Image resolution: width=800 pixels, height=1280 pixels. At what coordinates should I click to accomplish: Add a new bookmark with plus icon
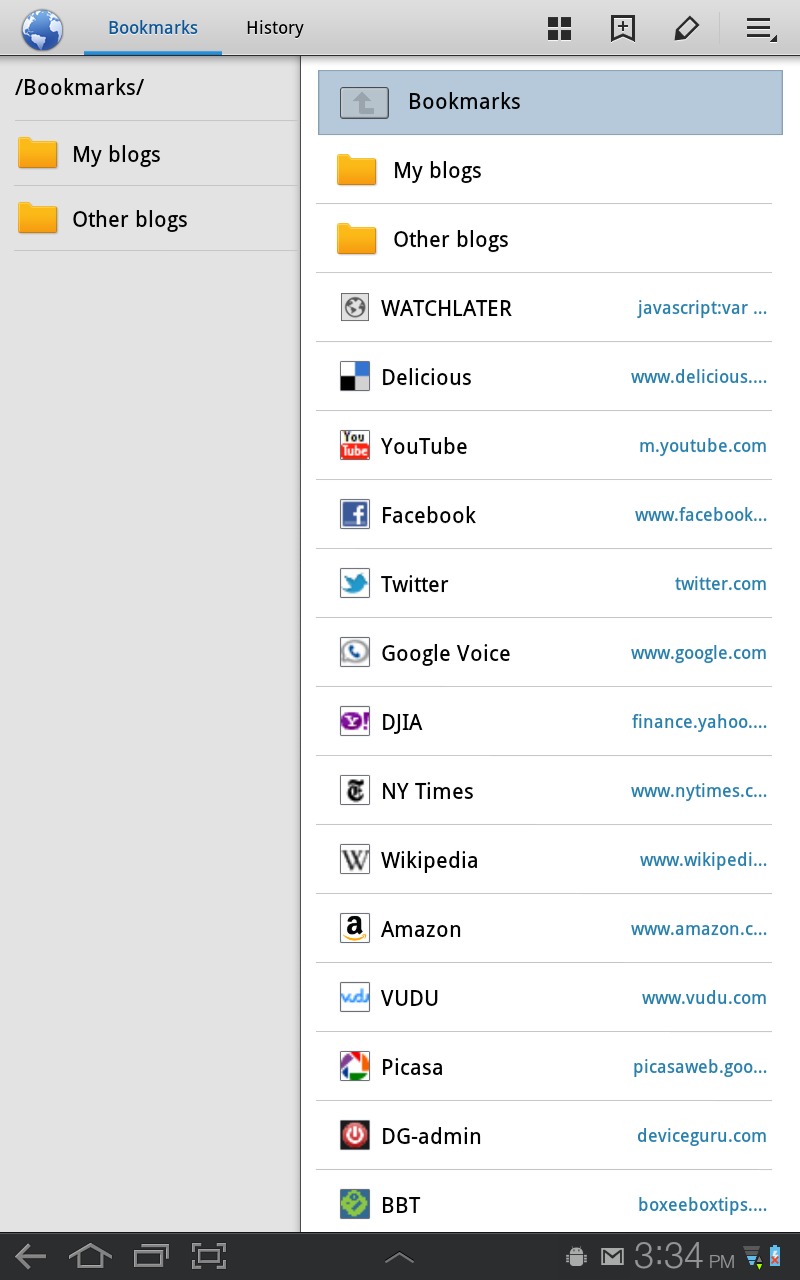pyautogui.click(x=623, y=29)
